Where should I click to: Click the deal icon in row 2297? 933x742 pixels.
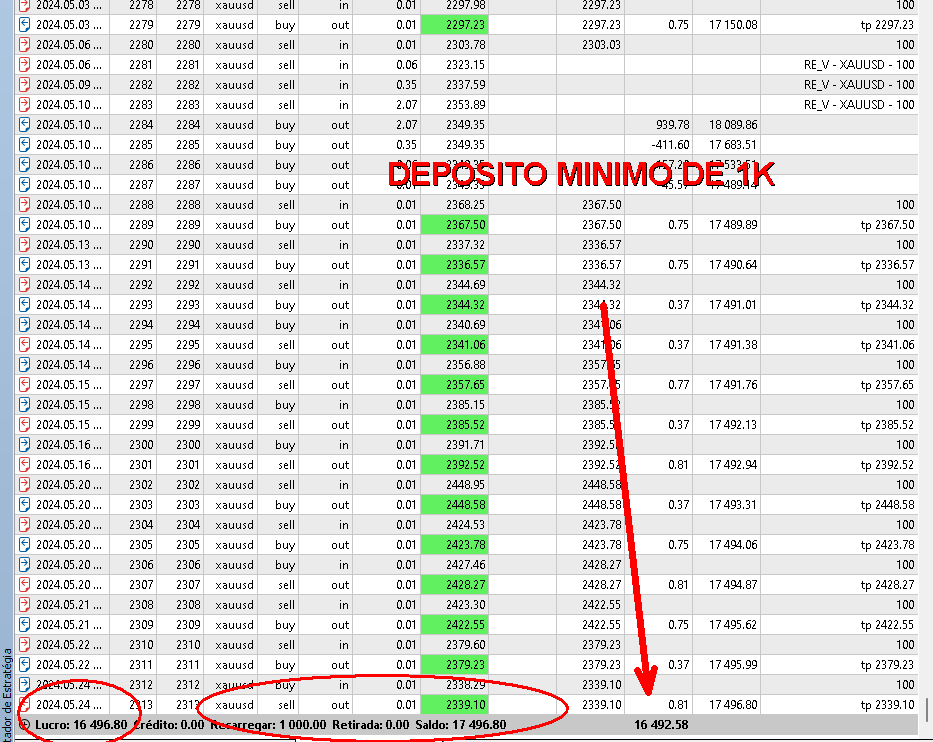click(25, 385)
